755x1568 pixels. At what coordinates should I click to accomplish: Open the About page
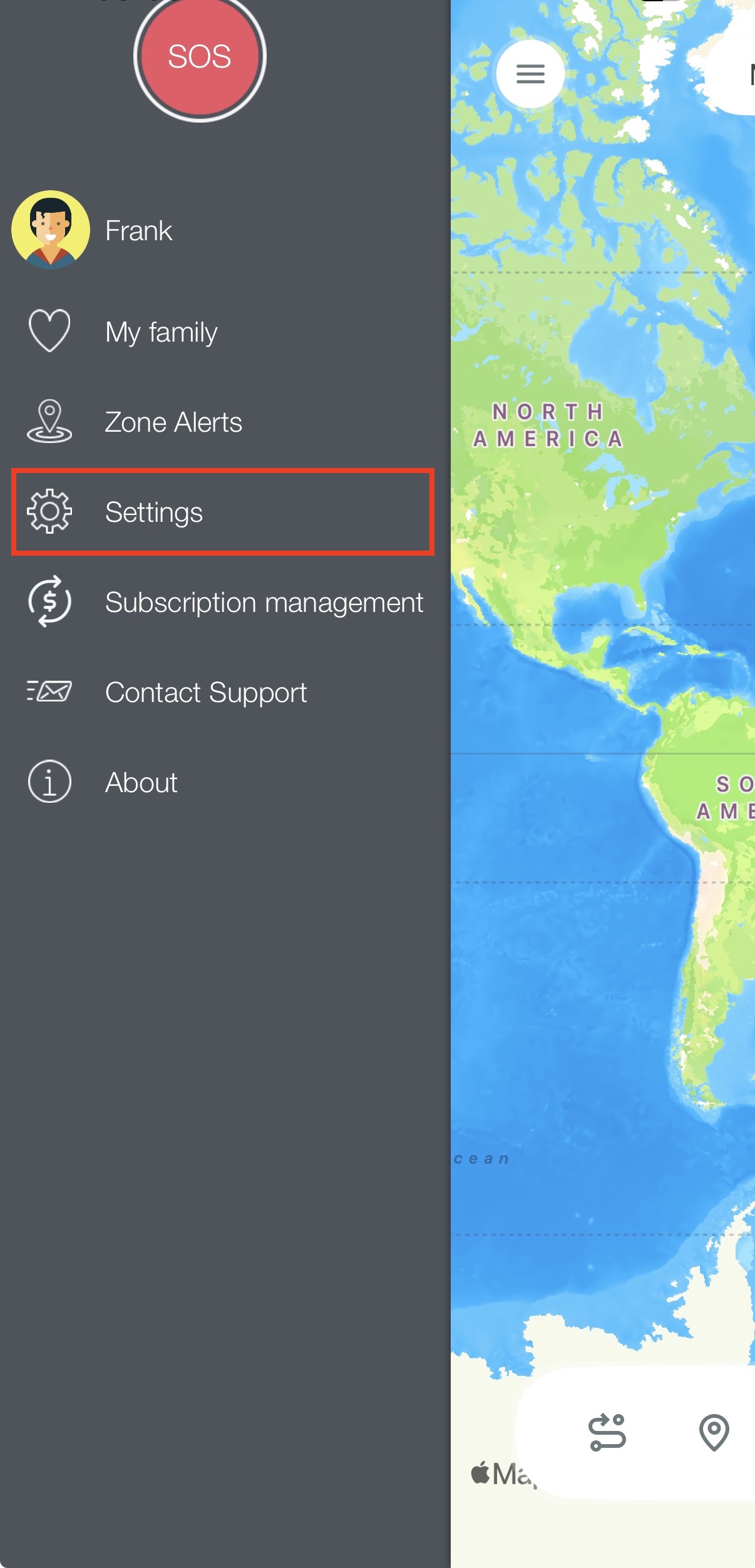141,783
